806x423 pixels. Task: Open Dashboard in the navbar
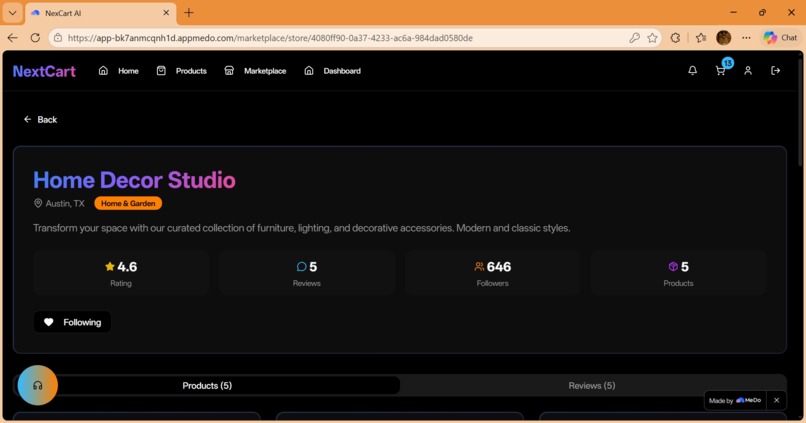pyautogui.click(x=332, y=71)
